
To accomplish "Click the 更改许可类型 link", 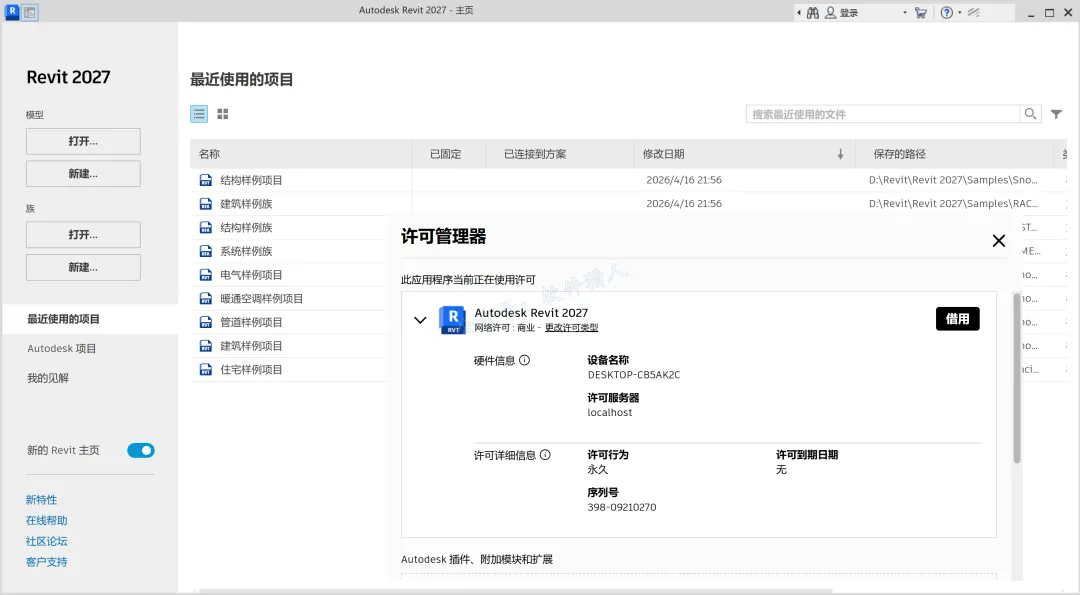I will pos(572,328).
